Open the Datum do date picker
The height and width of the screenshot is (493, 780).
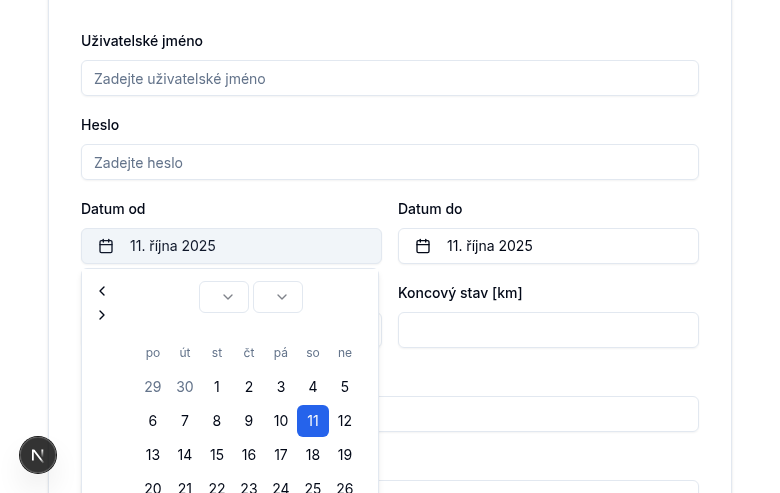click(x=548, y=246)
